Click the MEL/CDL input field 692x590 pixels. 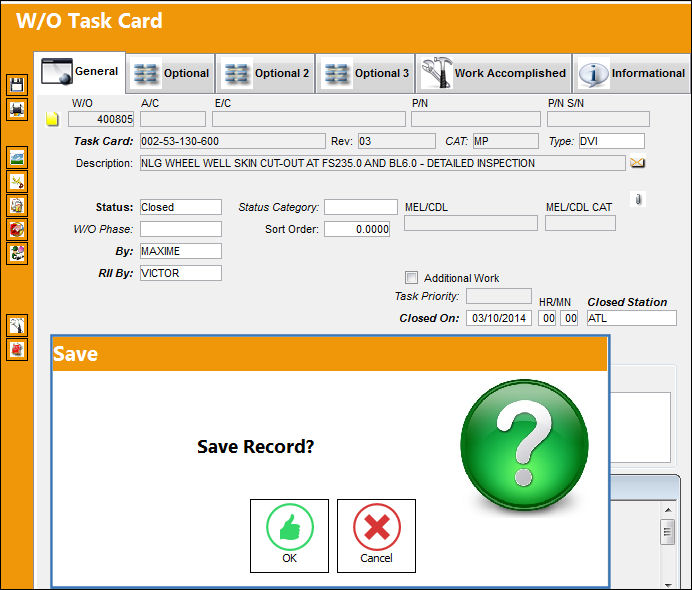[471, 223]
